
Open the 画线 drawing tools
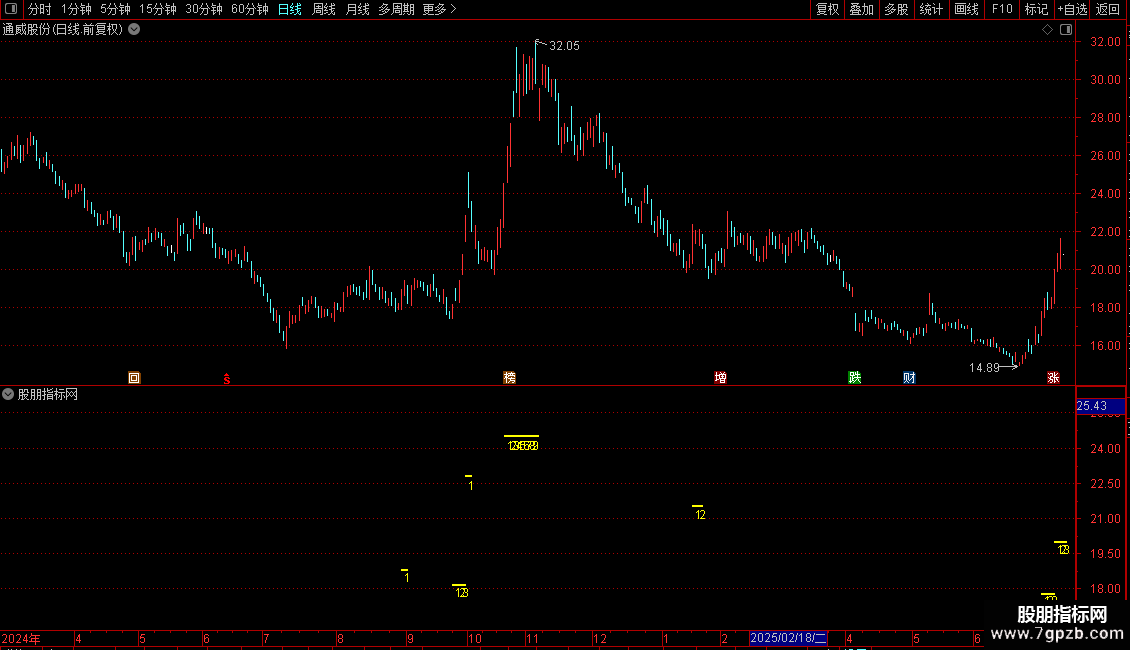tap(966, 9)
